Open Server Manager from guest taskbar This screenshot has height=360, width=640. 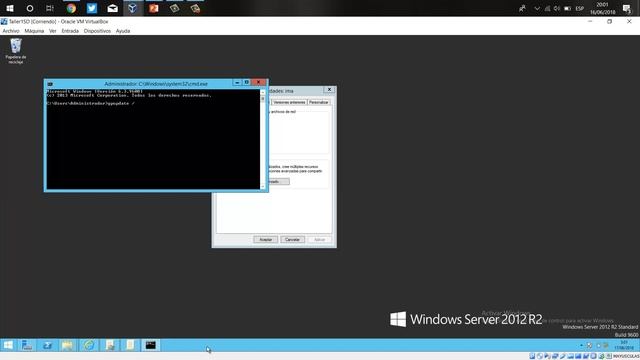click(27, 345)
